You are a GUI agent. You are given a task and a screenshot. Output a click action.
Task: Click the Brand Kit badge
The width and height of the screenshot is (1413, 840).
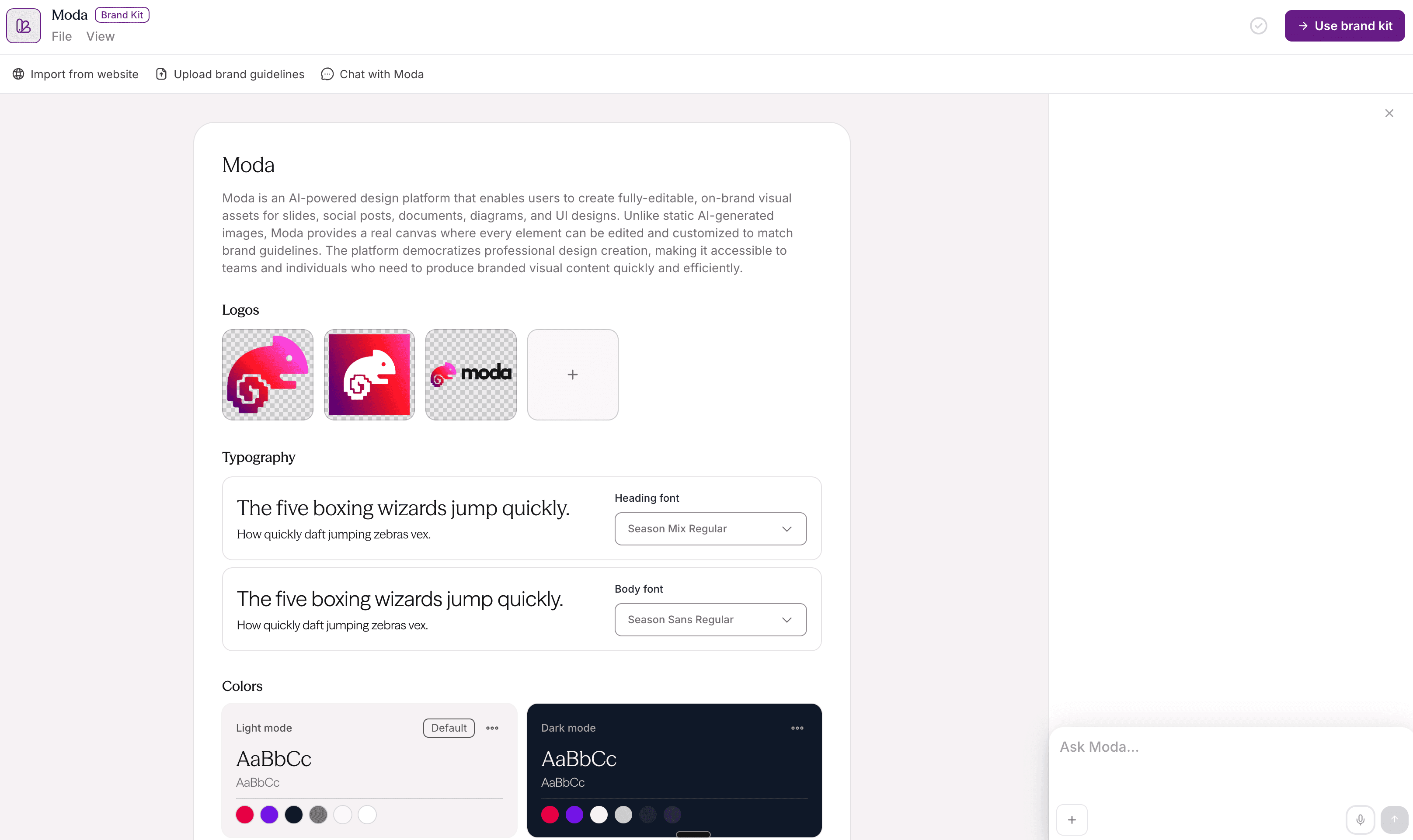coord(122,15)
